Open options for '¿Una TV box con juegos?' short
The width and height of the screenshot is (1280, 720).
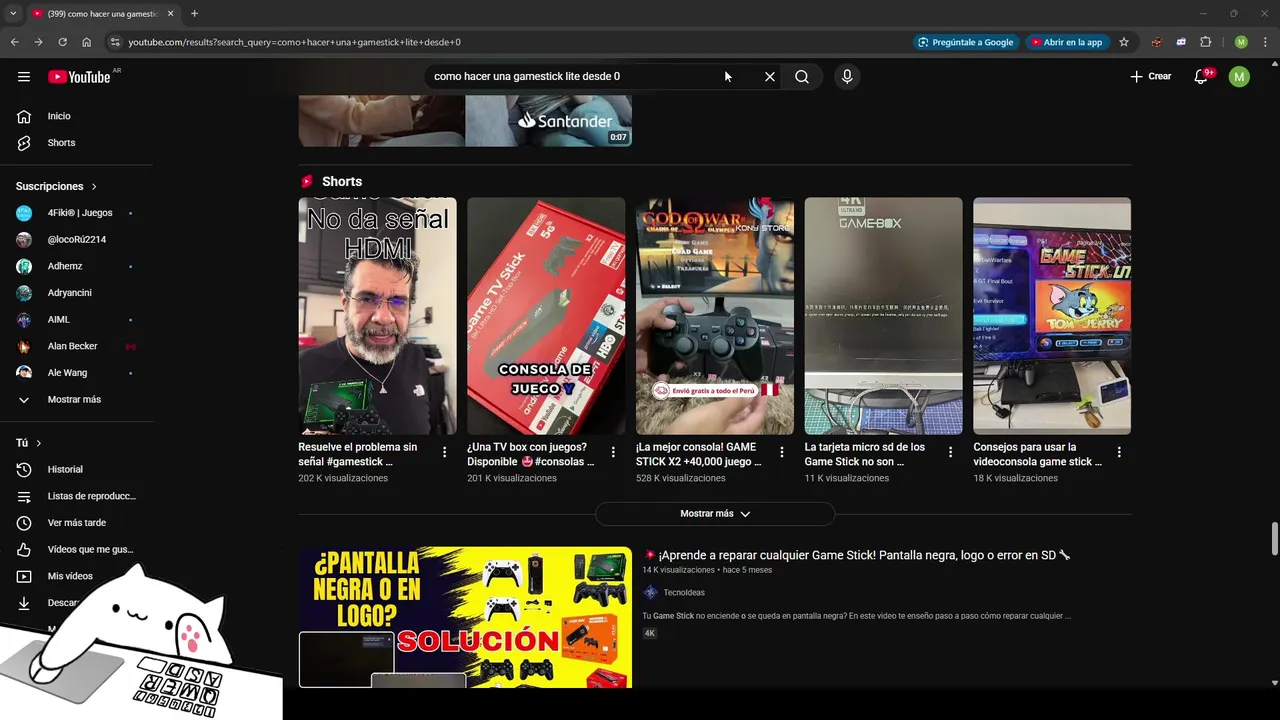pyautogui.click(x=613, y=453)
